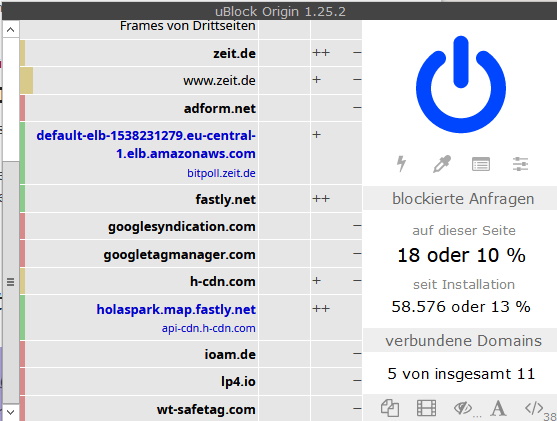Click bitpoll.zeit.de alias text
557x421 pixels.
point(221,173)
